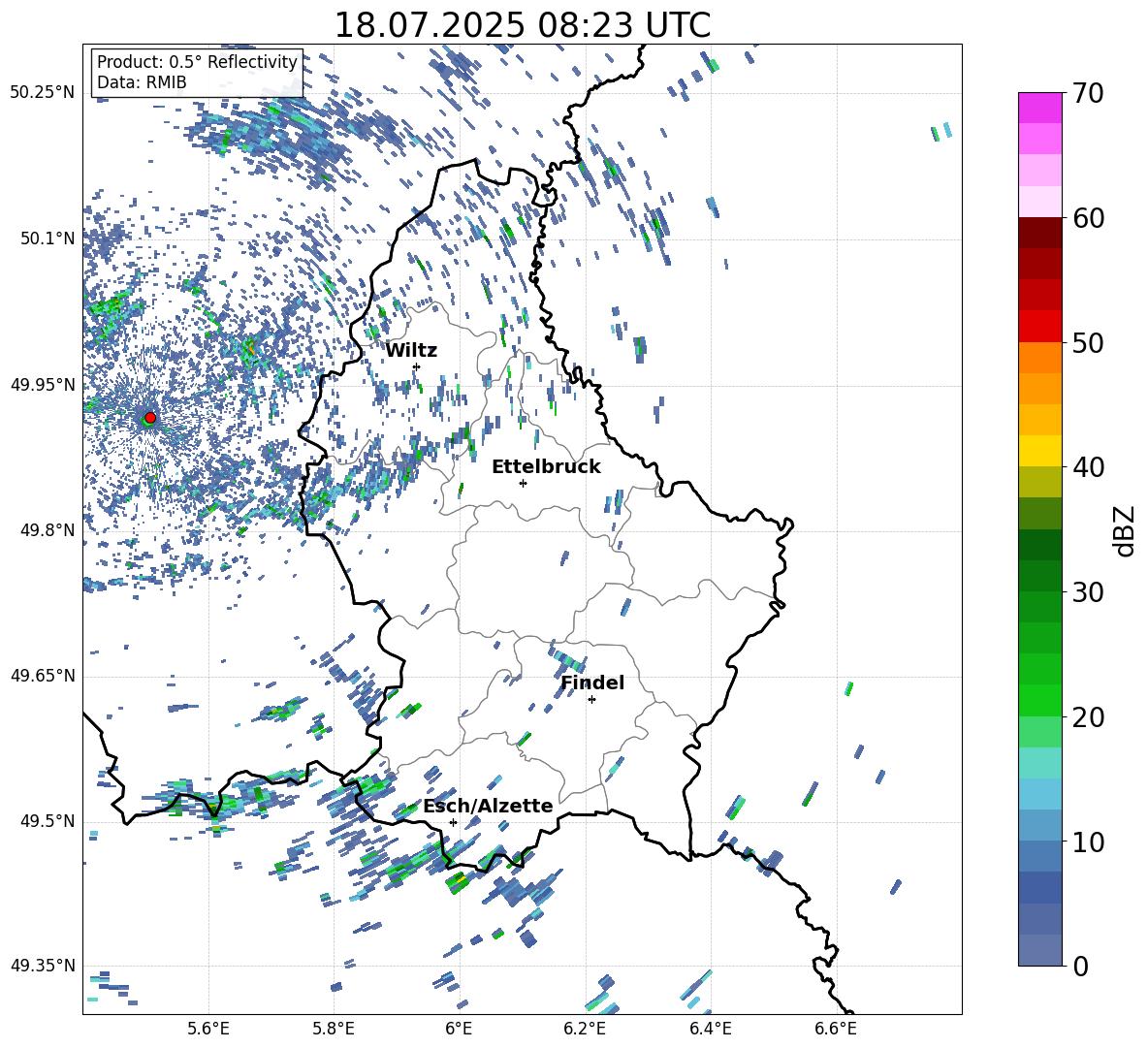The width and height of the screenshot is (1148, 1048).
Task: Click the 5.6°E longitude label
Action: coord(208,1029)
